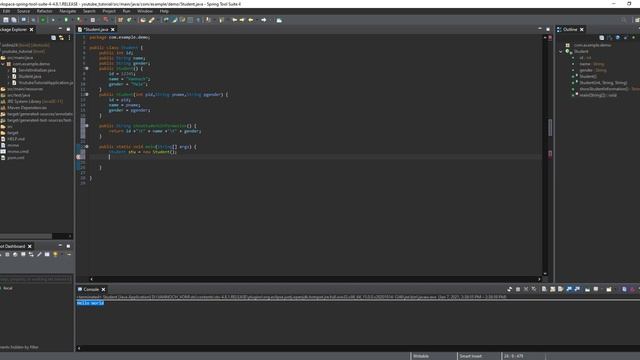Select the Console tab
Image resolution: width=640 pixels, height=360 pixels.
[91, 289]
